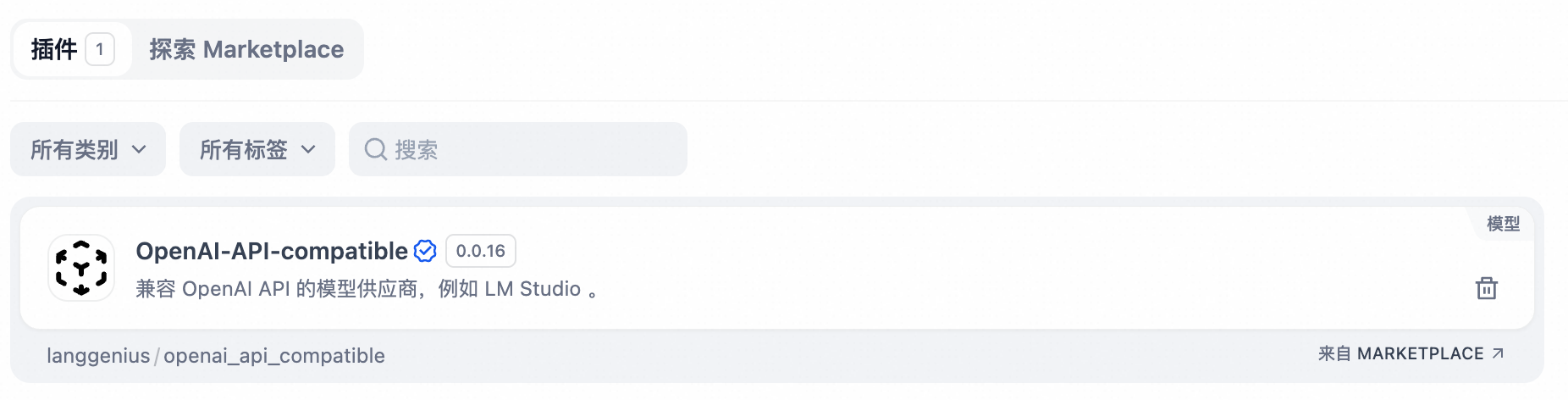
Task: Click the langgenius author name
Action: point(98,356)
